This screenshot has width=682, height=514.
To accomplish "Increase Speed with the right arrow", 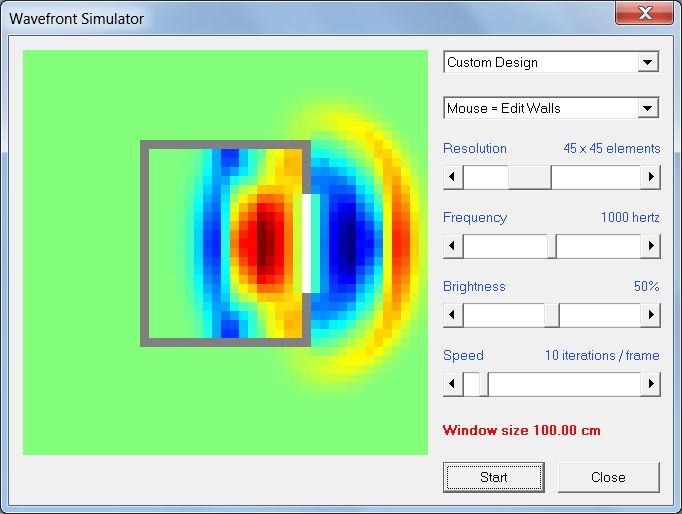I will point(651,384).
